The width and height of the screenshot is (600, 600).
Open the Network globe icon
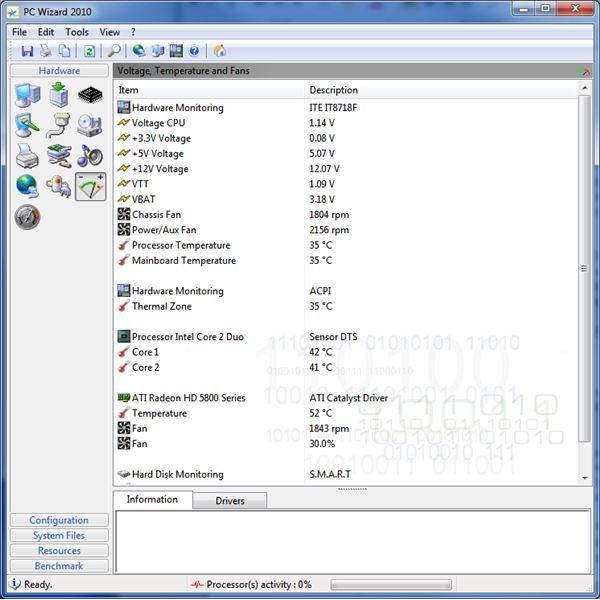click(x=27, y=186)
